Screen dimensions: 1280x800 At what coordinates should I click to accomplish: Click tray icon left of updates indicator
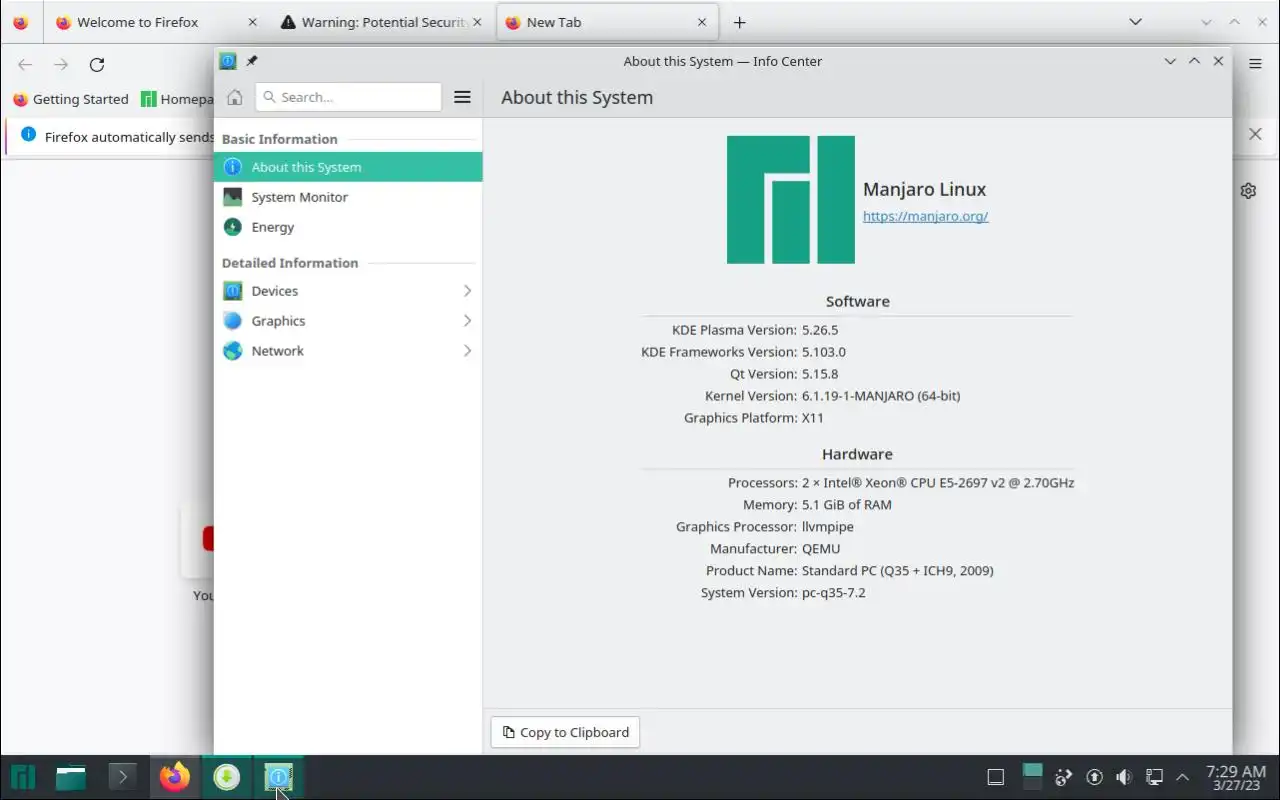pyautogui.click(x=1064, y=777)
